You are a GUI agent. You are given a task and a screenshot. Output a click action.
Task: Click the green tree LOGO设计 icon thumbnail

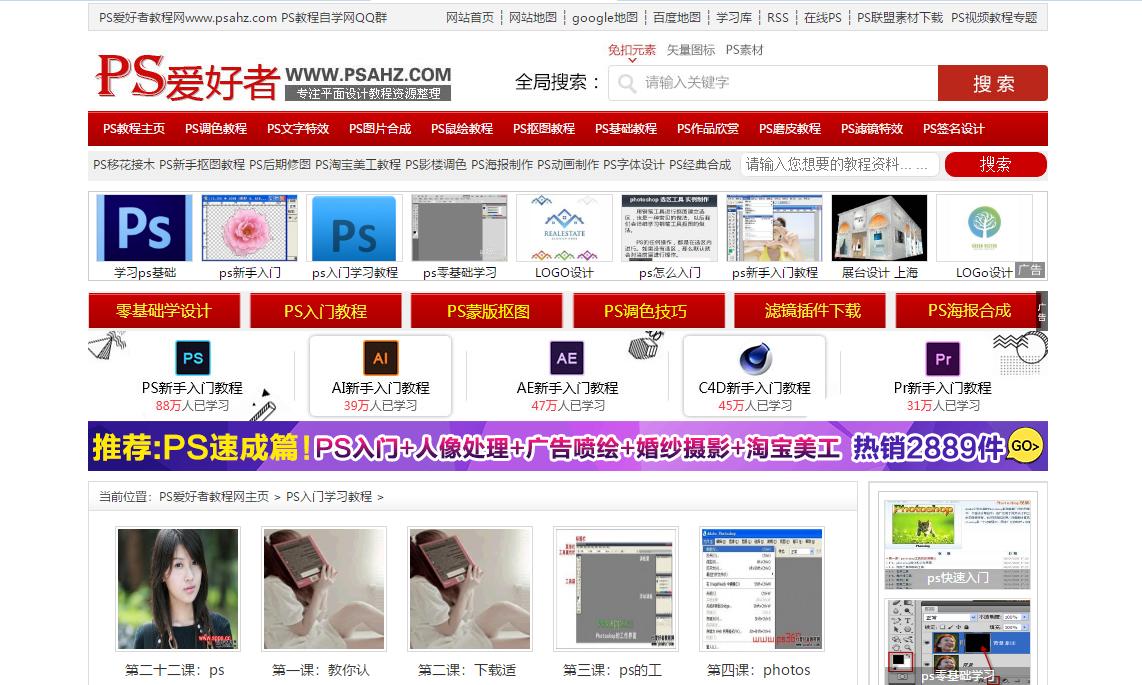click(983, 230)
